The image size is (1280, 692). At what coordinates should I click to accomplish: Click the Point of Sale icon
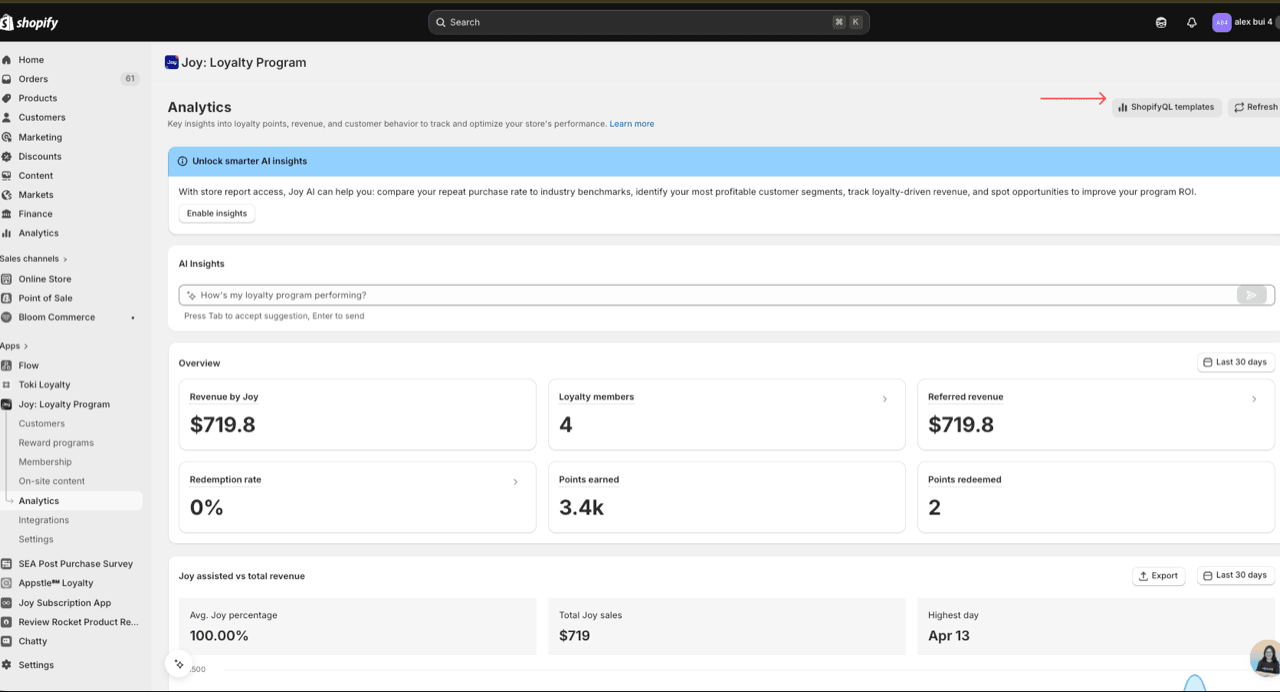pos(7,298)
